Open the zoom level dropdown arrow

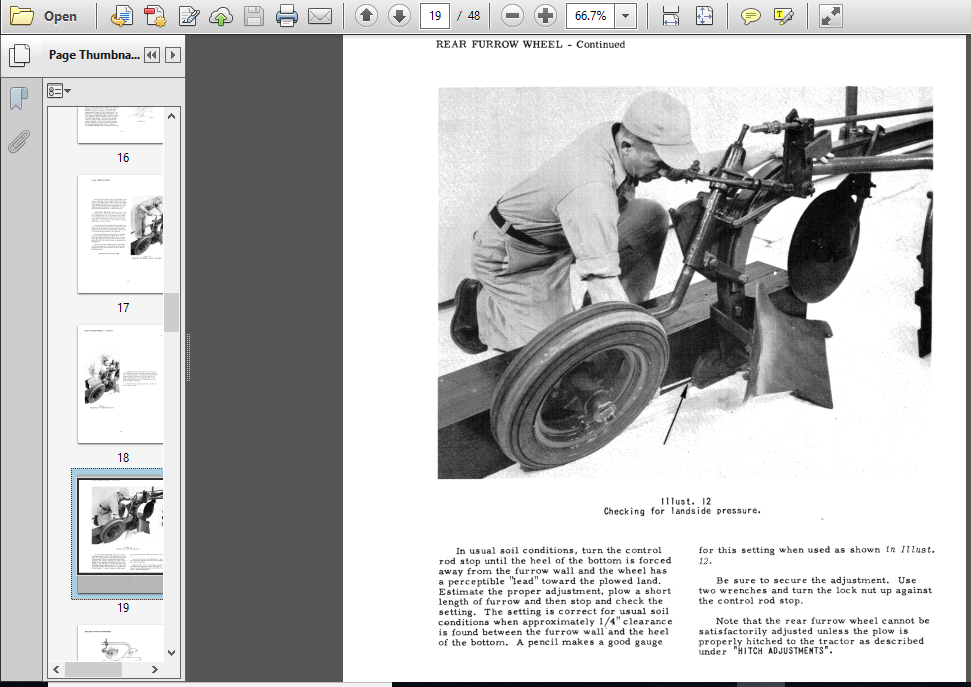[625, 15]
